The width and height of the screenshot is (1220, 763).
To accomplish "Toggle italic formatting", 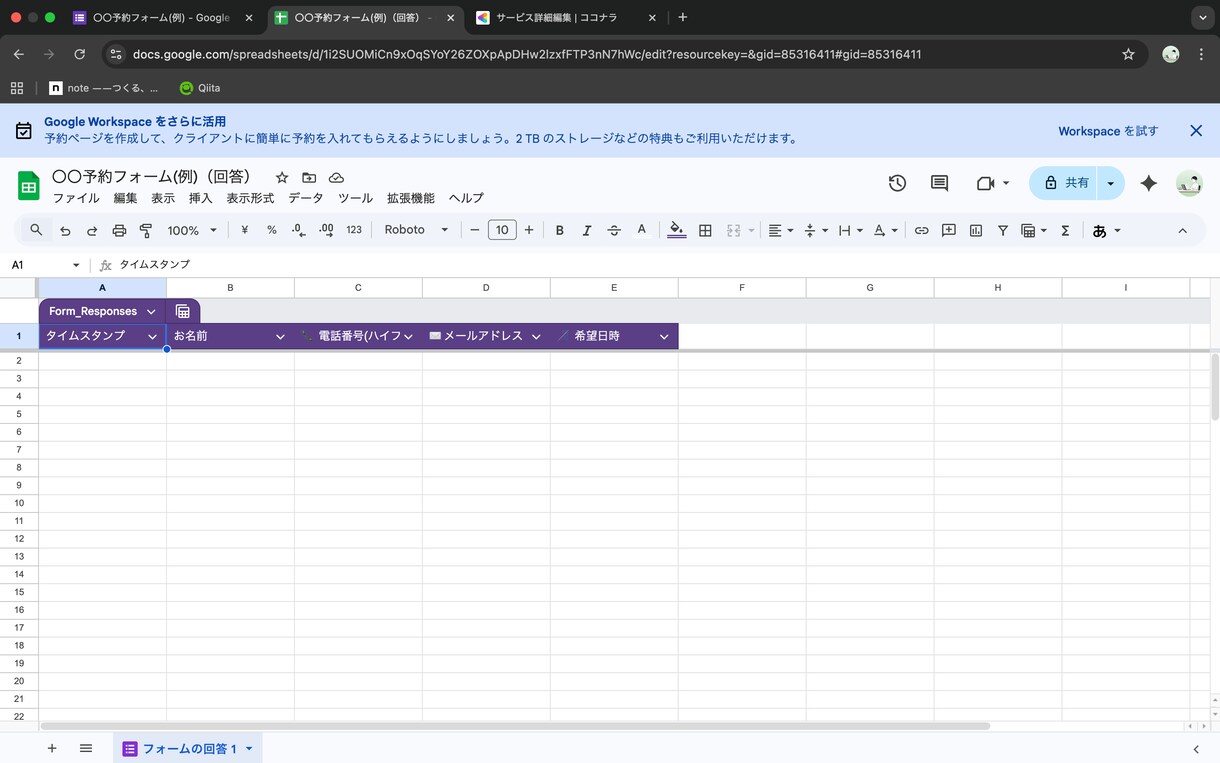I will (x=587, y=230).
